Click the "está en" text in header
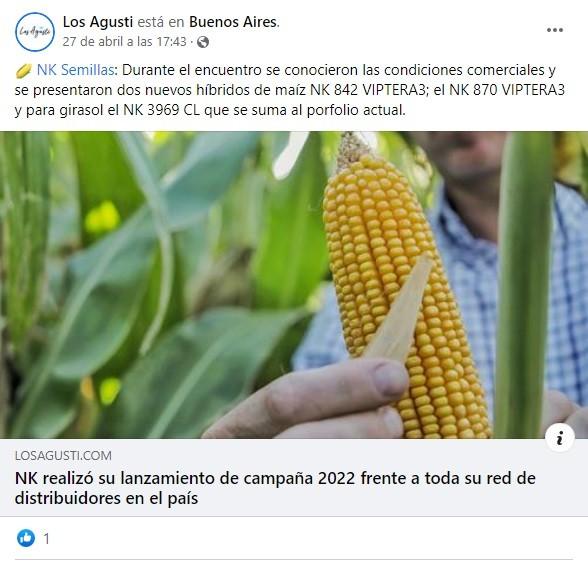 click(x=160, y=22)
